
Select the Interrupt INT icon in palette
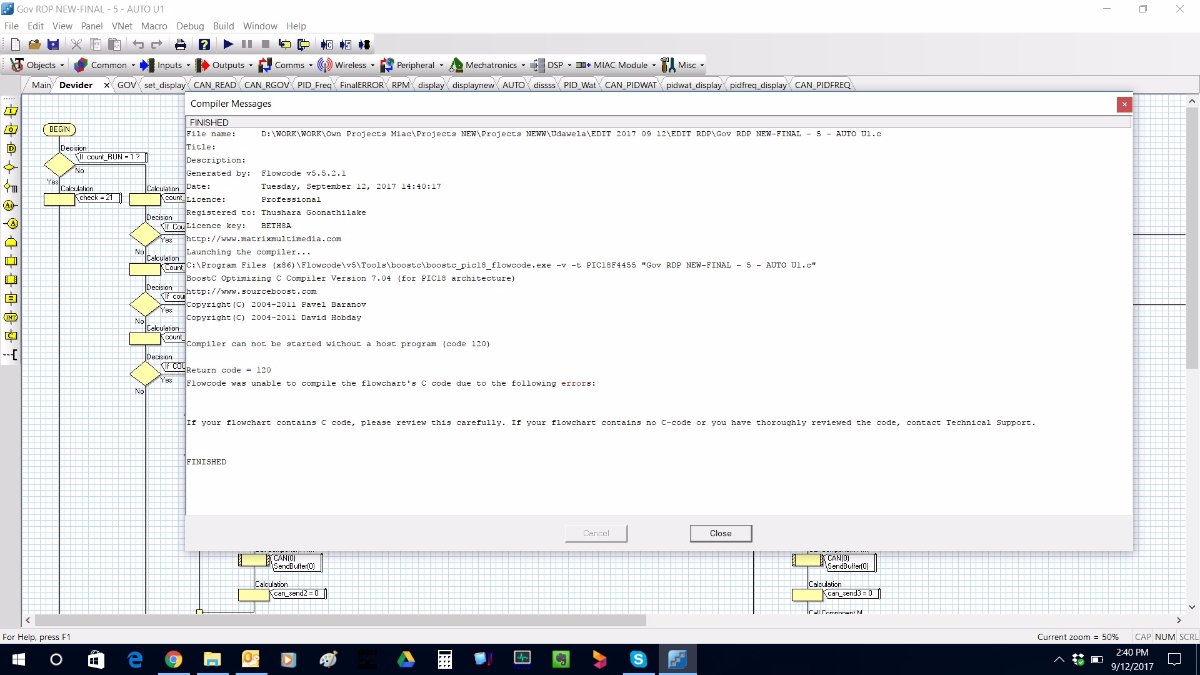11,317
